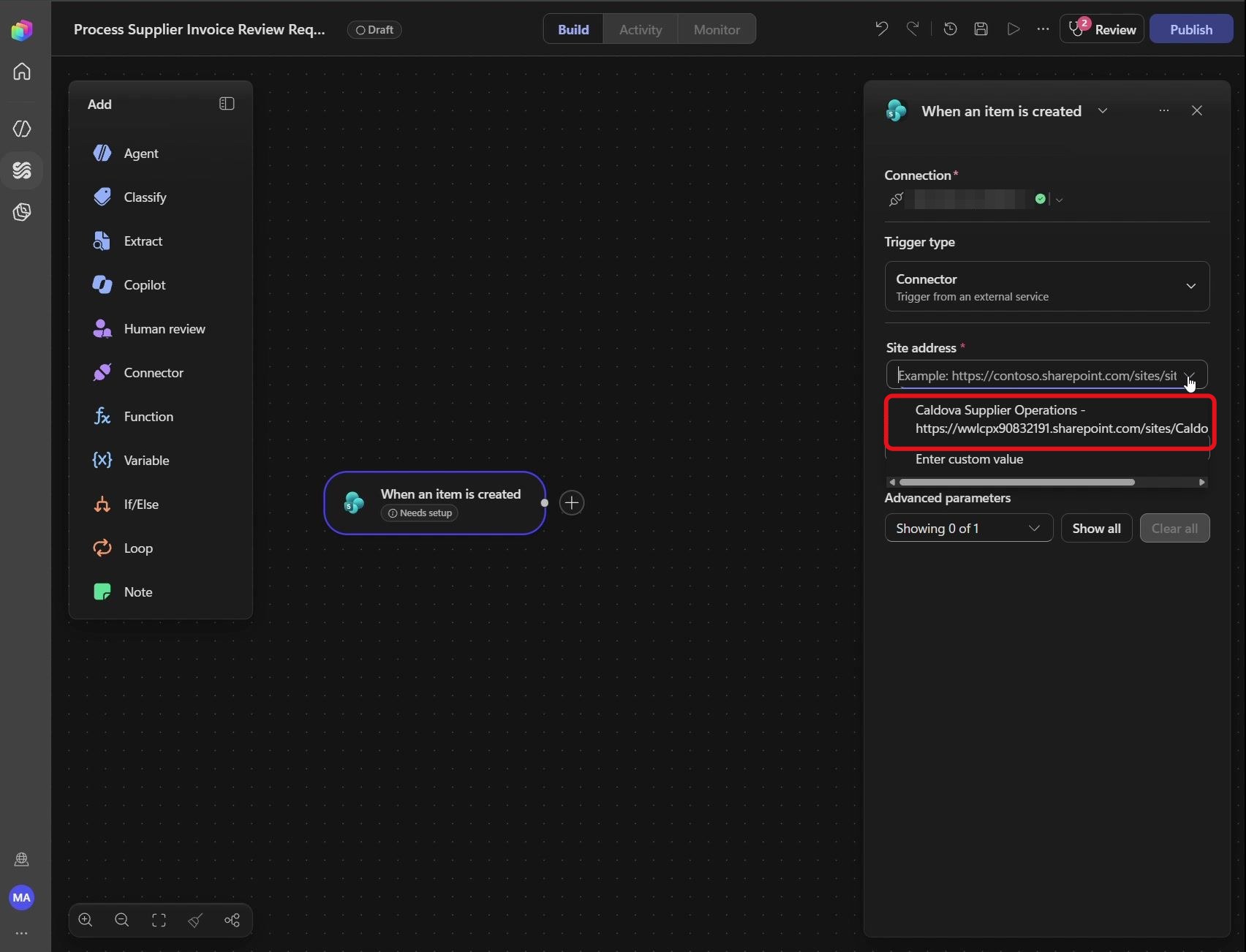Switch to the Monitor tab
The width and height of the screenshot is (1246, 952).
[x=717, y=29]
